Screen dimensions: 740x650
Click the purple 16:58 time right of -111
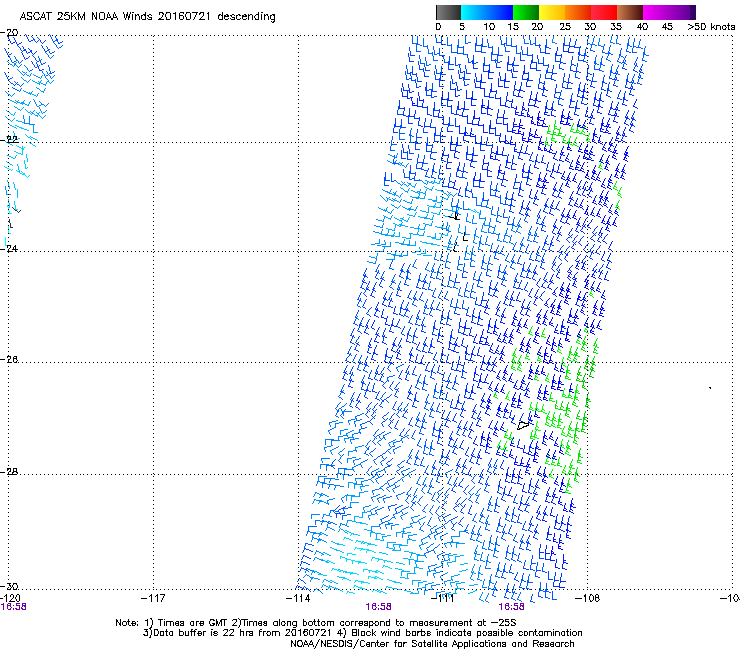512,607
